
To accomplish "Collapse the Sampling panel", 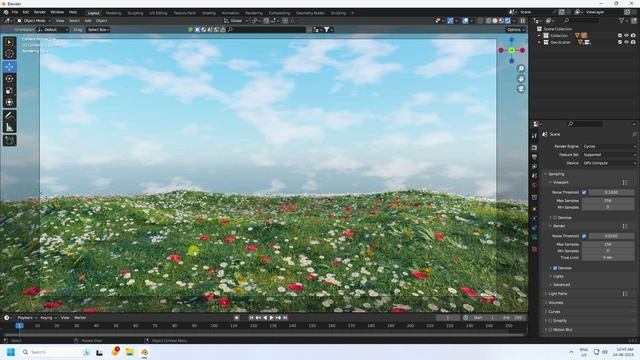I will (555, 174).
